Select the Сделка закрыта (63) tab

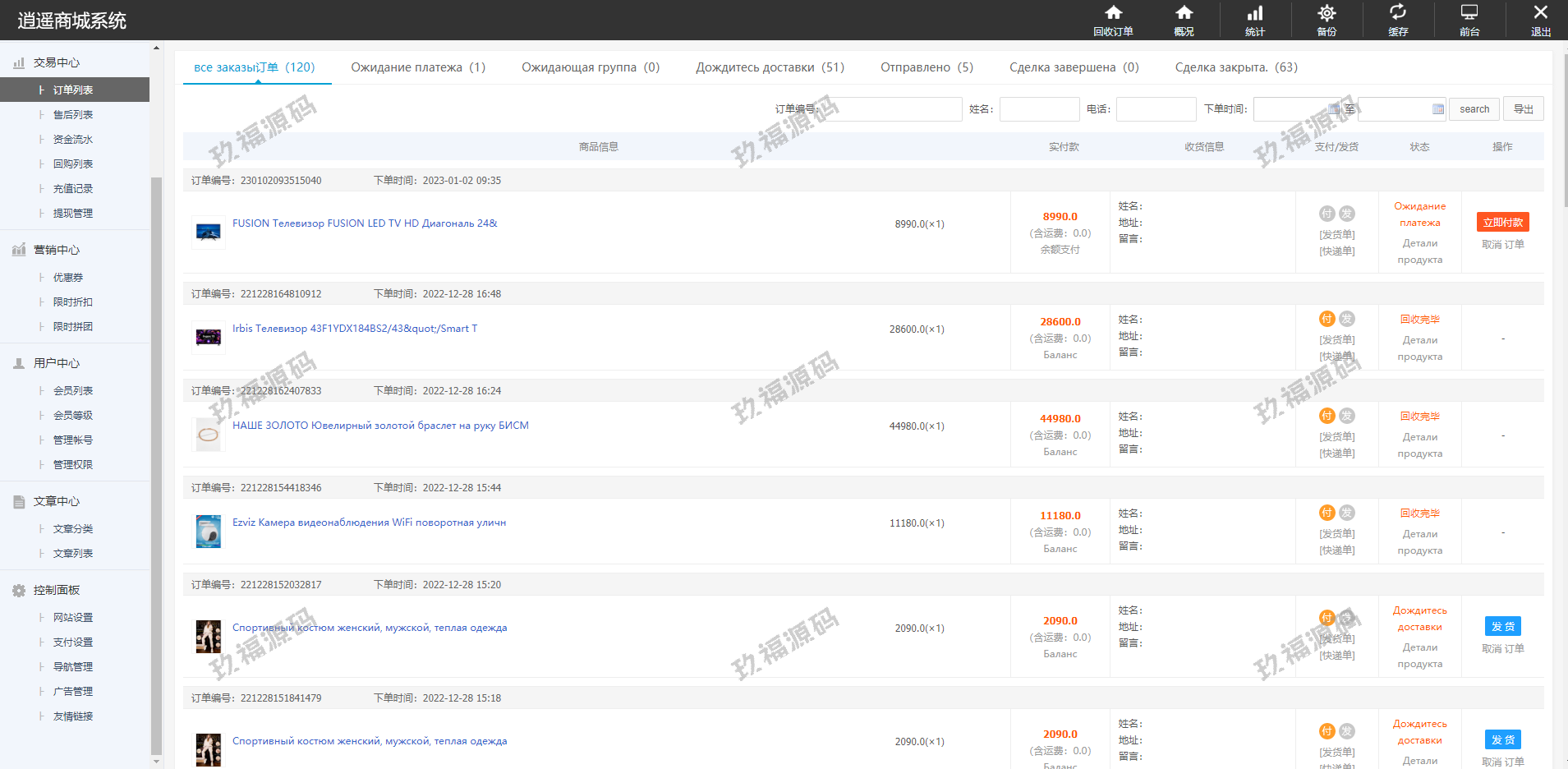1235,67
